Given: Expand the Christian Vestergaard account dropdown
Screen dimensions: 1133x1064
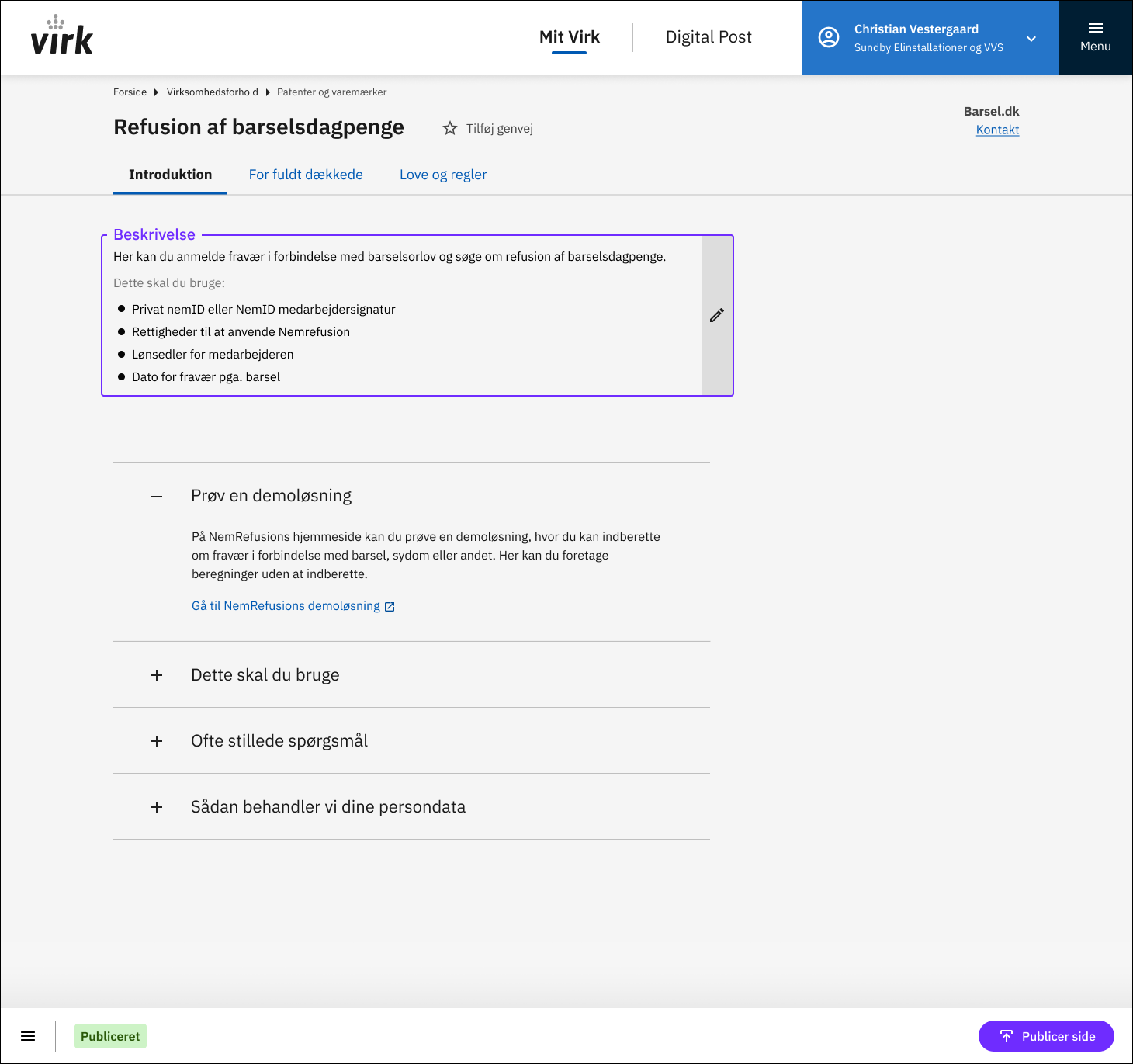Looking at the screenshot, I should point(1031,39).
